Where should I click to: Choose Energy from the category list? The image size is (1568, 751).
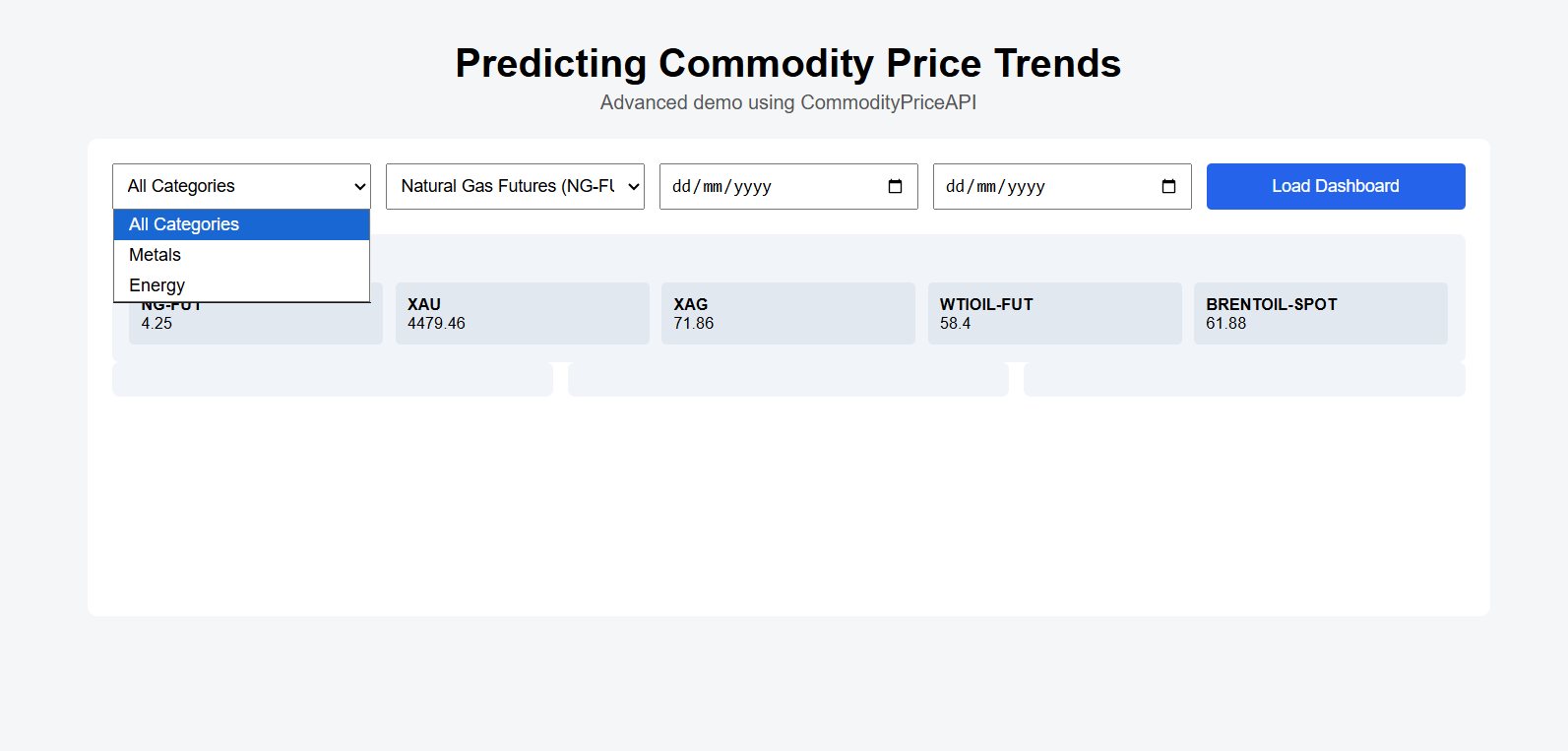point(157,285)
